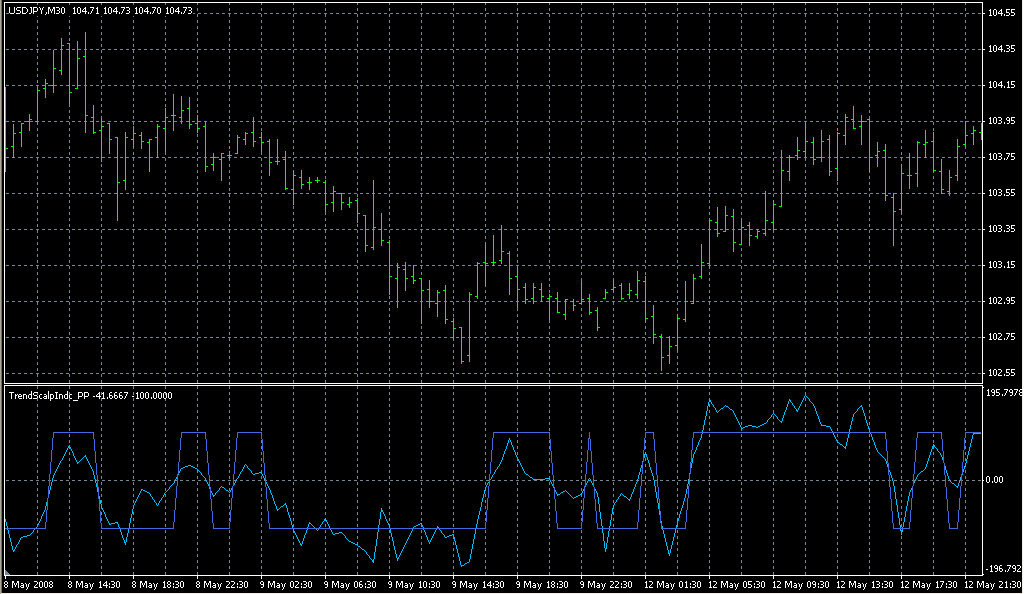Image resolution: width=1024 pixels, height=594 pixels.
Task: Select the 104.35 price scale label
Action: (1001, 49)
